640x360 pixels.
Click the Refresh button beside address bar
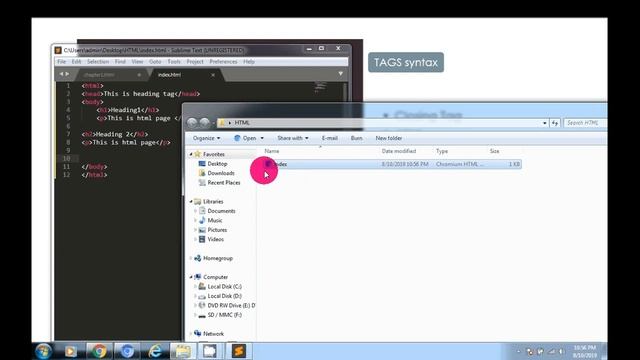tap(555, 123)
